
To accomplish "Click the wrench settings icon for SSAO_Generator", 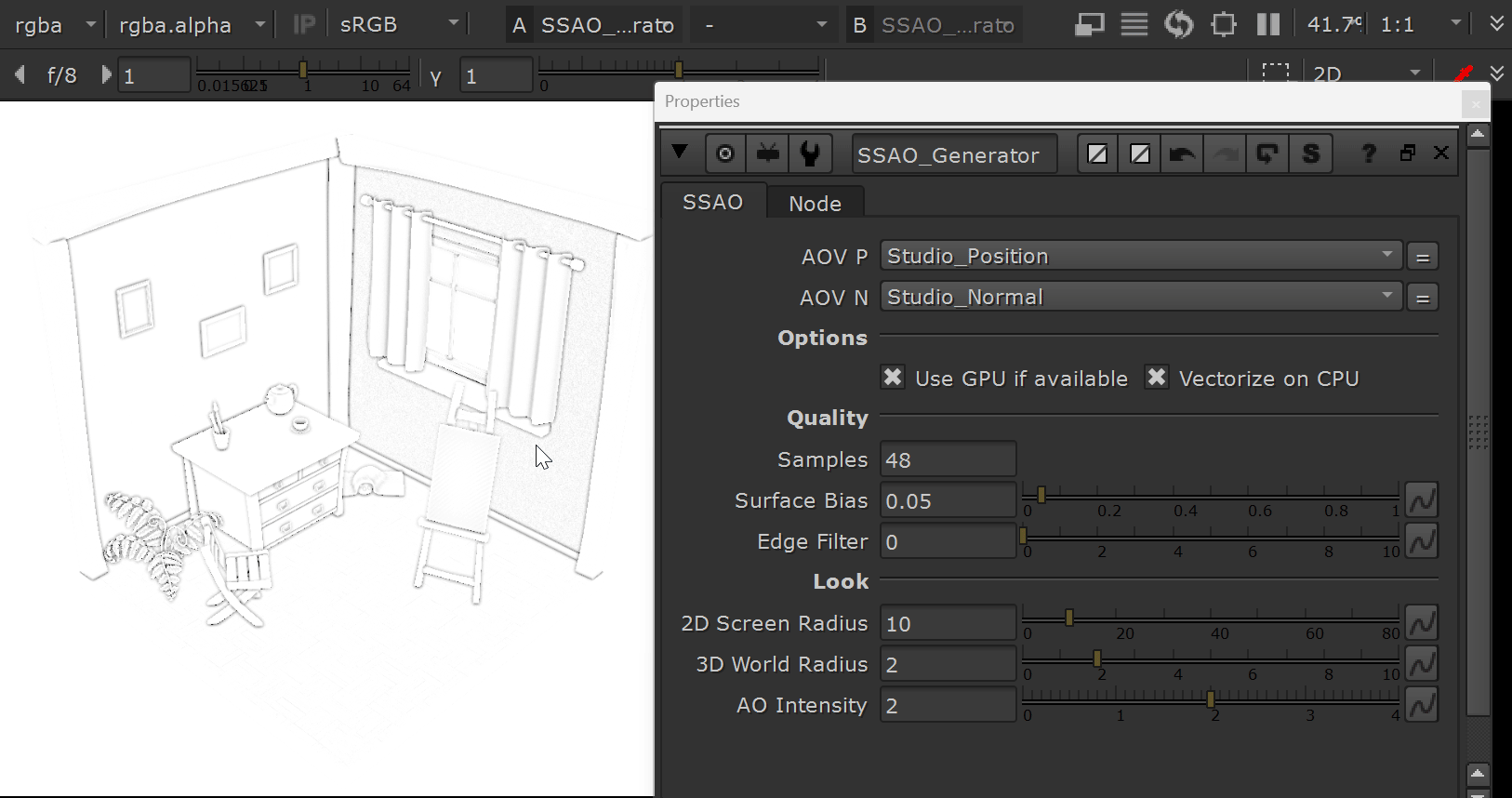I will [810, 153].
